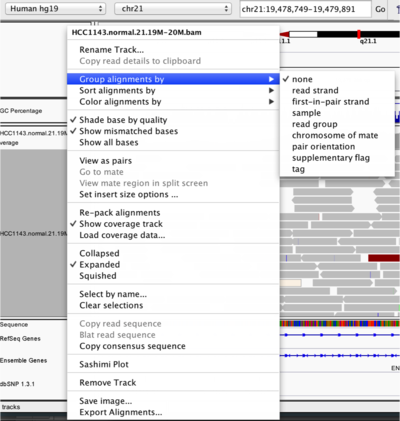Open the chr21 chromosome dropdown
Viewport: 400px width, 421px height.
[x=173, y=9]
